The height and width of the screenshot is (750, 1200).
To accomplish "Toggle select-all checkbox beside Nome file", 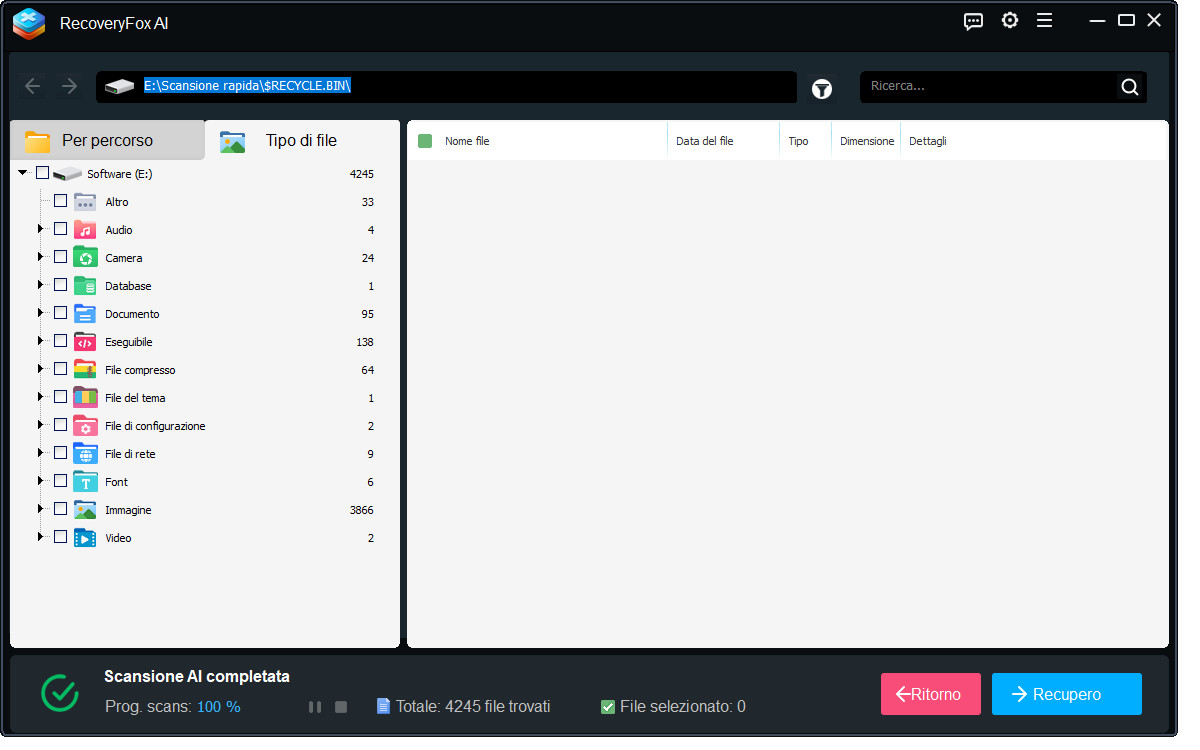I will (425, 141).
